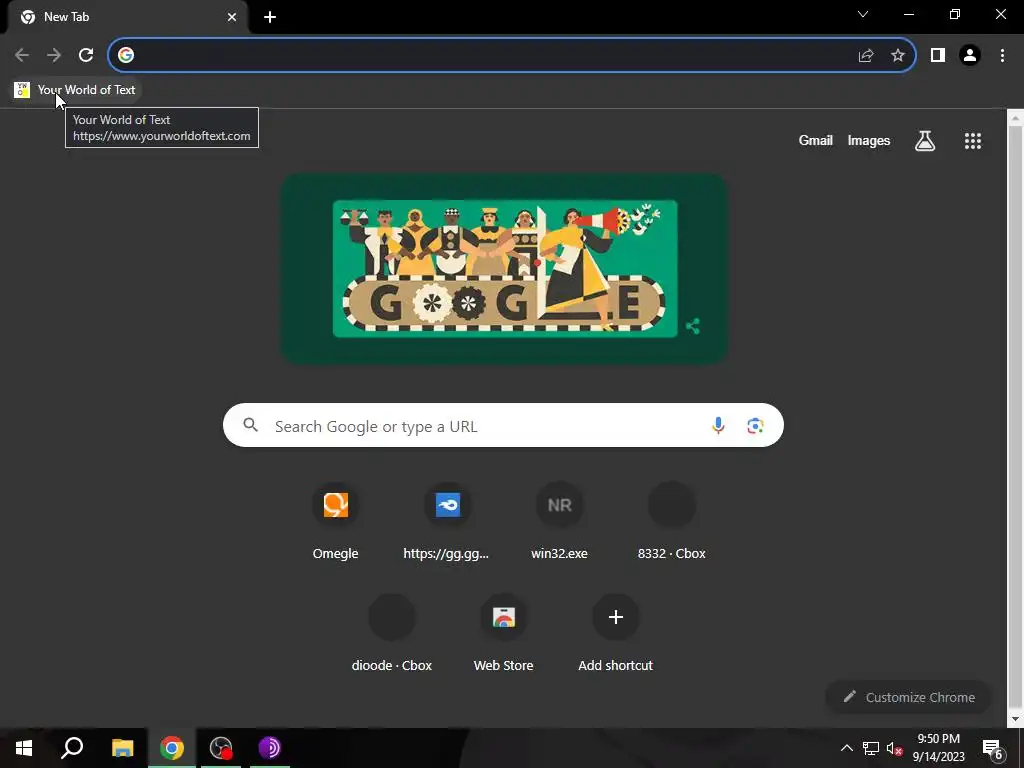The width and height of the screenshot is (1024, 768).
Task: Open the notification center icon
Action: pos(993,748)
